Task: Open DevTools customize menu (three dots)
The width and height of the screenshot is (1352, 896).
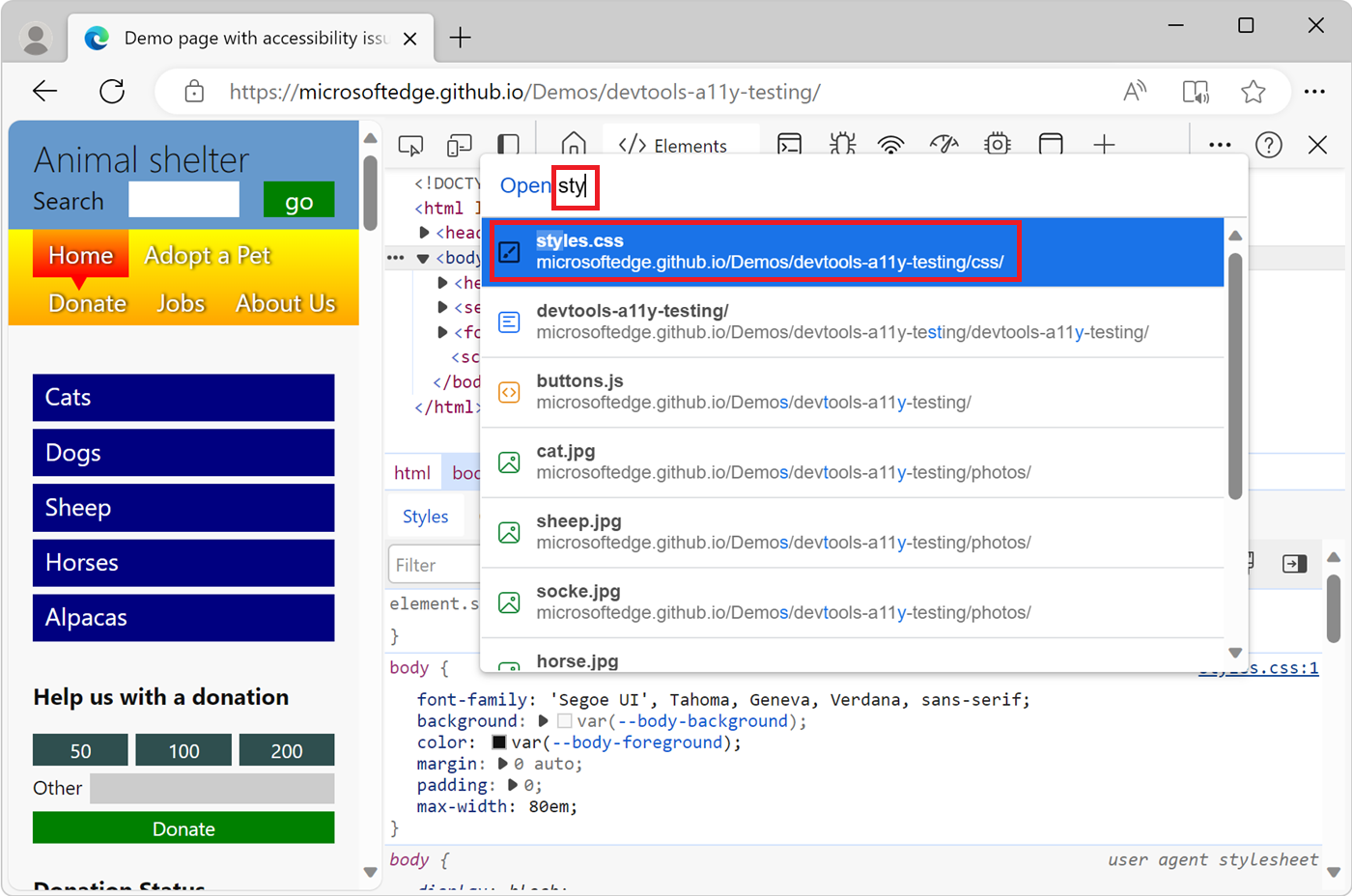Action: coord(1219,144)
